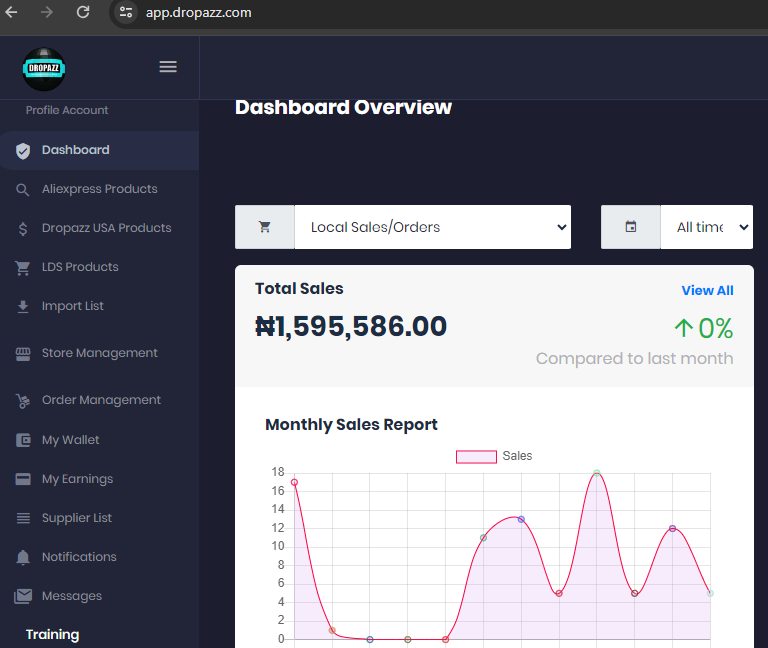Click the Dashboard shield icon
Screen dimensions: 768x648
[23, 150]
